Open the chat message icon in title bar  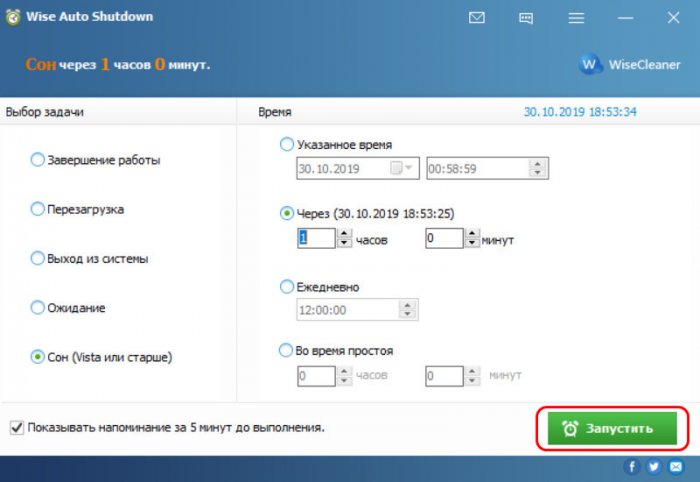tap(526, 18)
